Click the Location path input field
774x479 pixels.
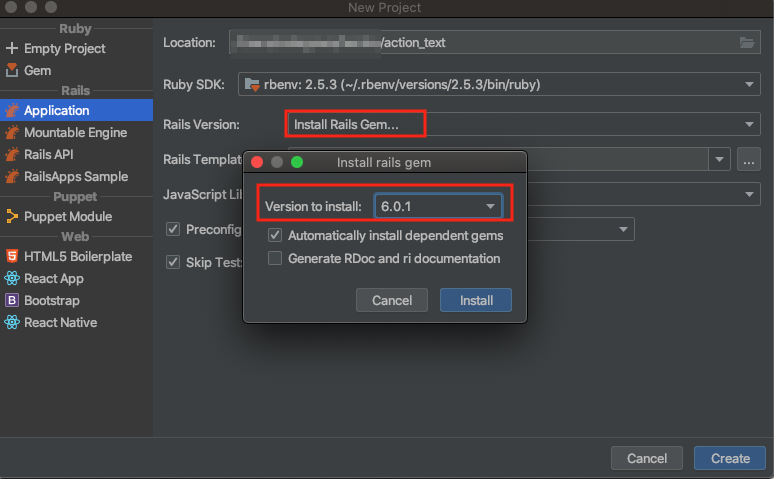495,42
